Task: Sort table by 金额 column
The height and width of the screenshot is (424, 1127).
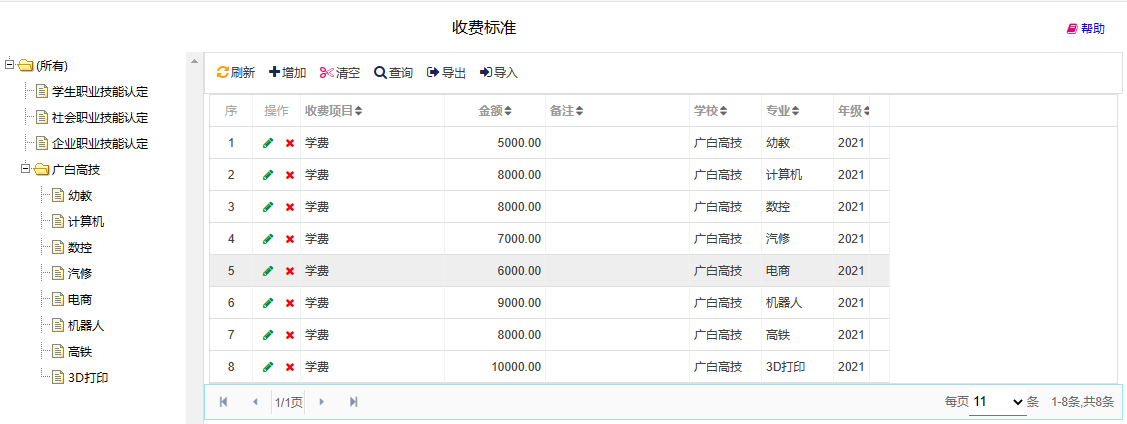Action: click(x=495, y=111)
